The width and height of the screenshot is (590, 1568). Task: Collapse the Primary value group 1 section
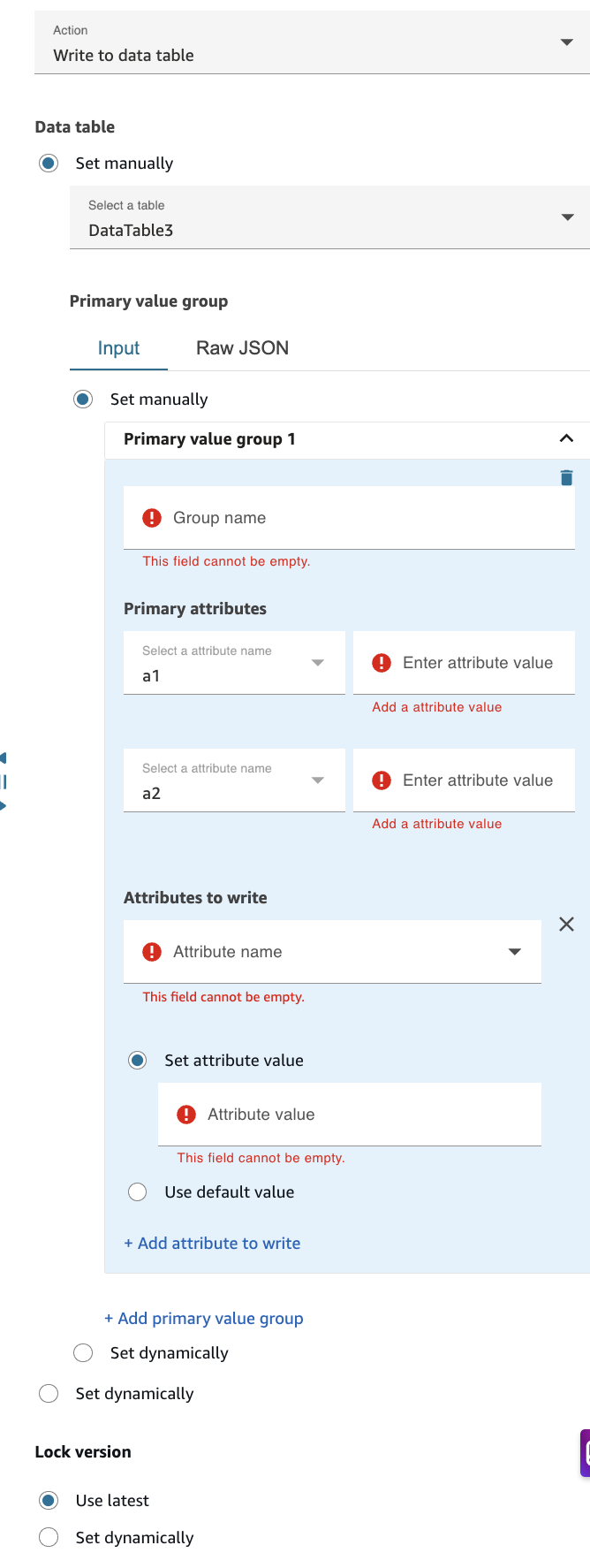(x=566, y=438)
